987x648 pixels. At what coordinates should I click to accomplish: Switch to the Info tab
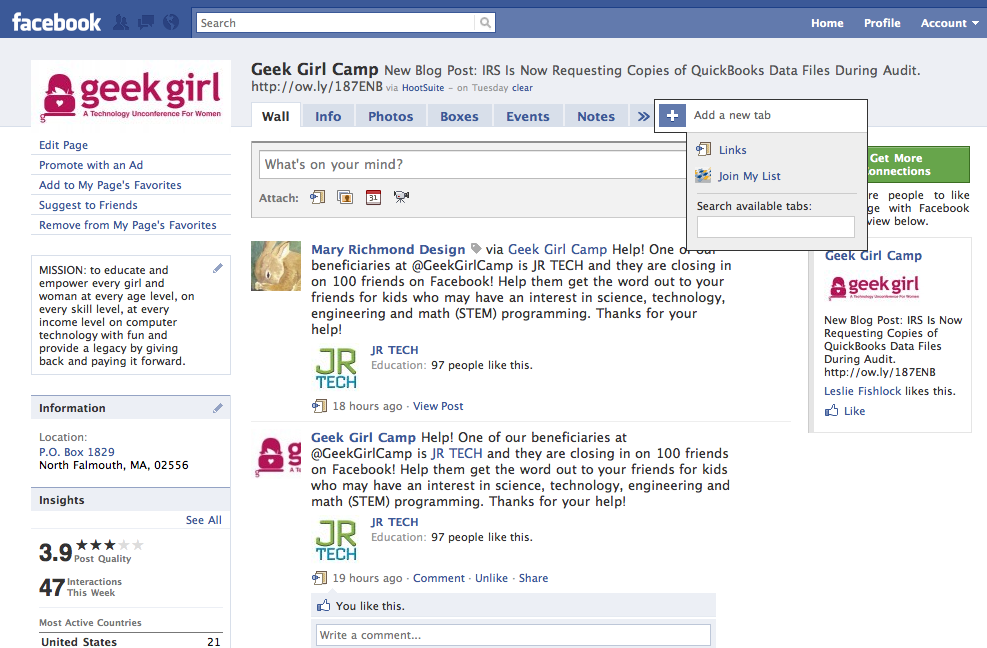(328, 116)
